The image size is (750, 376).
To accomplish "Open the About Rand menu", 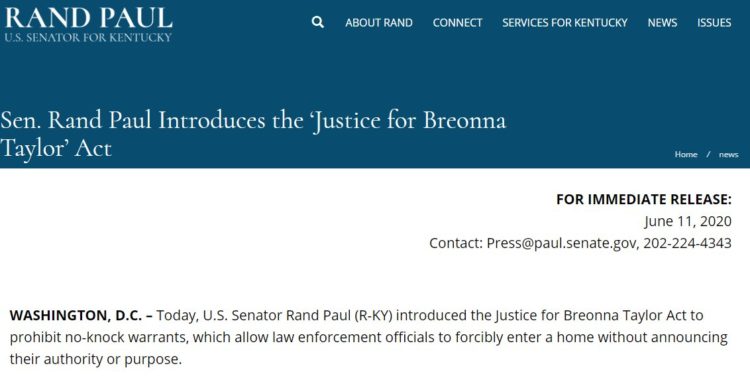I will [x=379, y=22].
